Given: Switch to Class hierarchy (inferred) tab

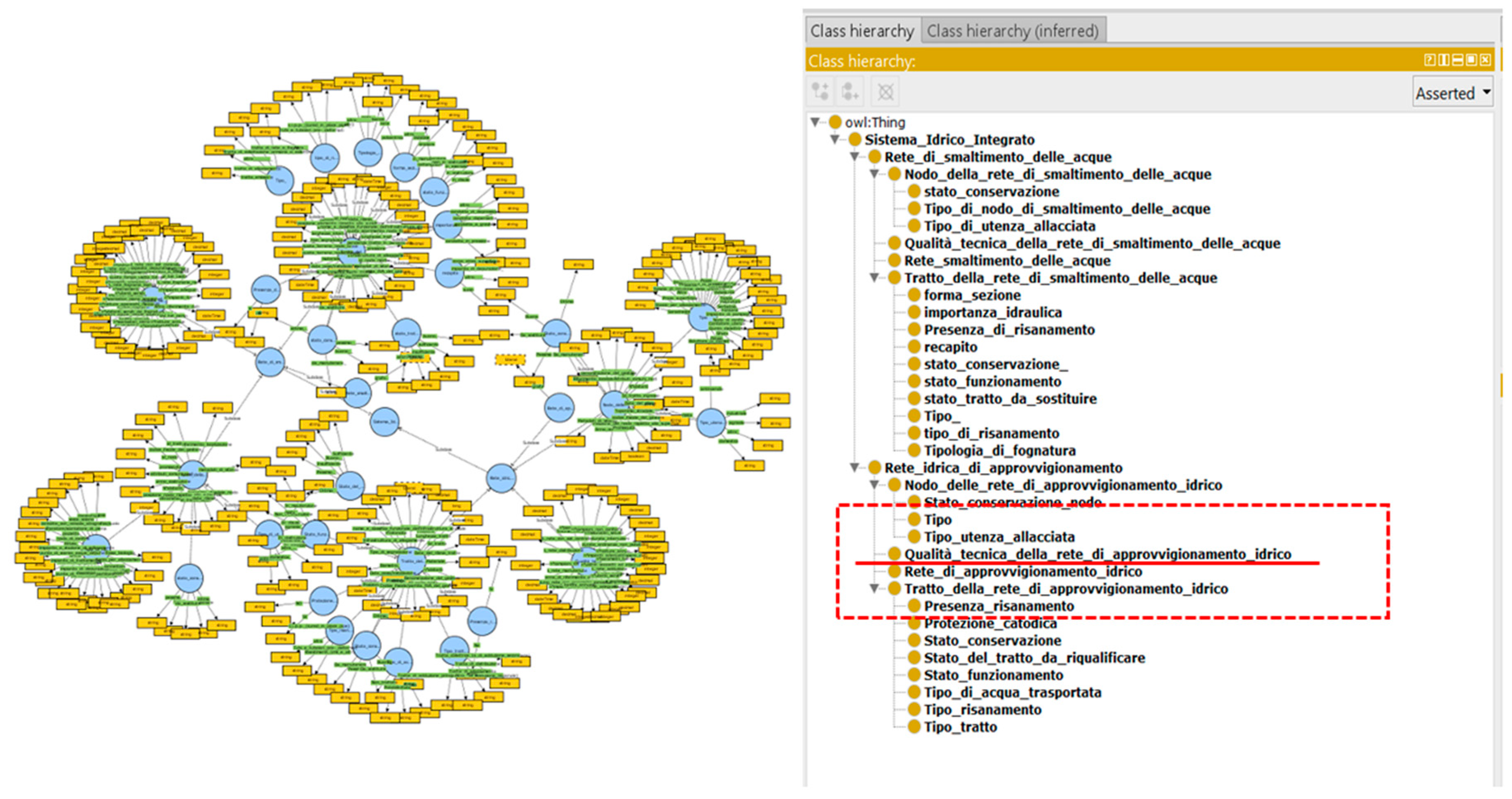Looking at the screenshot, I should [1013, 30].
